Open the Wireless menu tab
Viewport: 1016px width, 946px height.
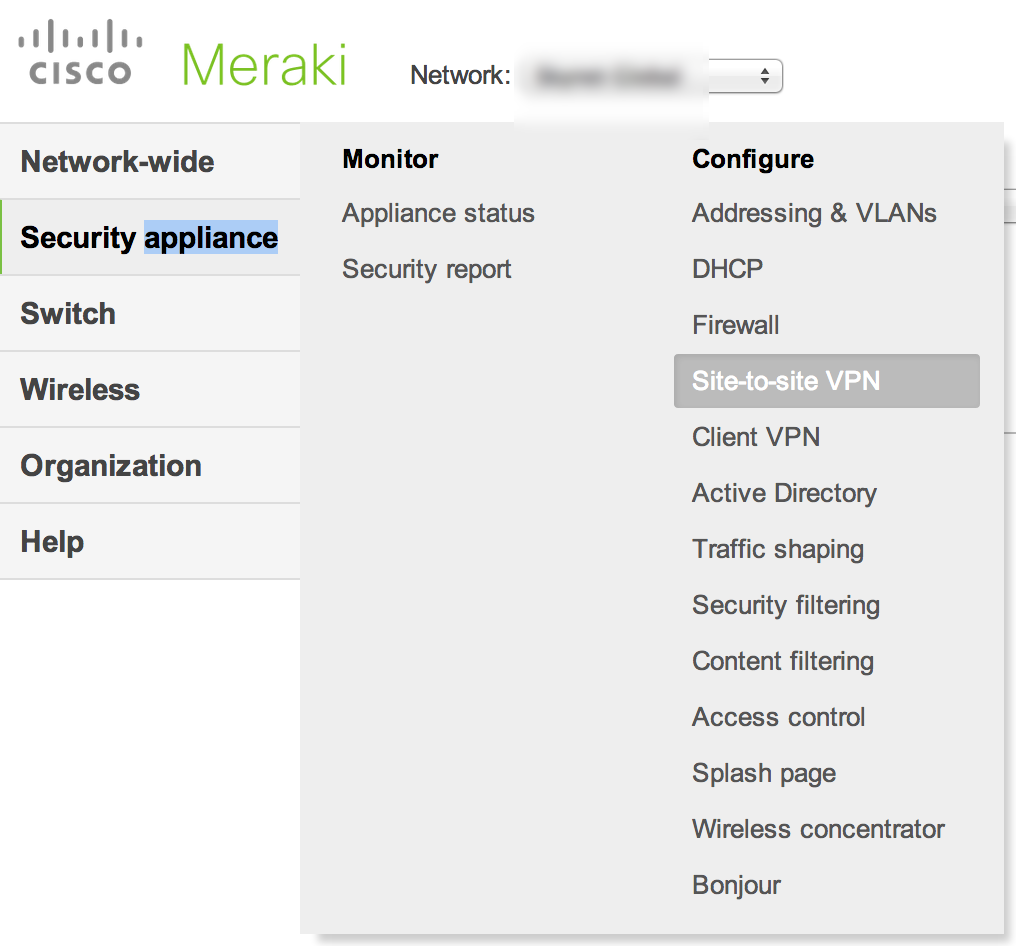80,390
